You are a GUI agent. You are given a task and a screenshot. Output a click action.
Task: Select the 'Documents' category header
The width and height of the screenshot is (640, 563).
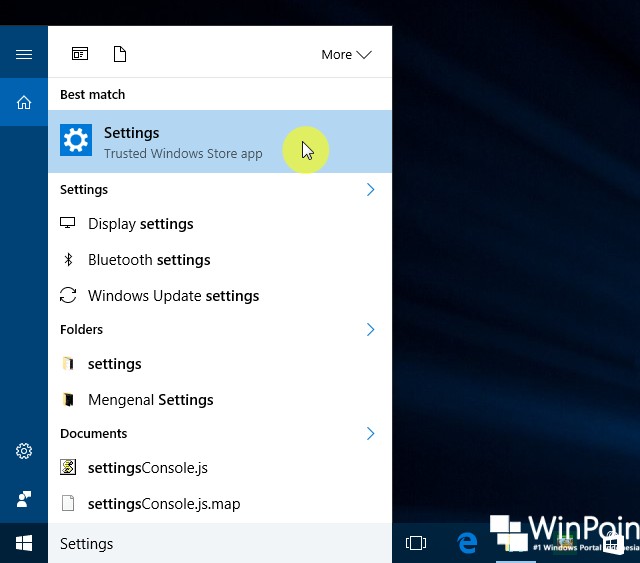pos(93,434)
